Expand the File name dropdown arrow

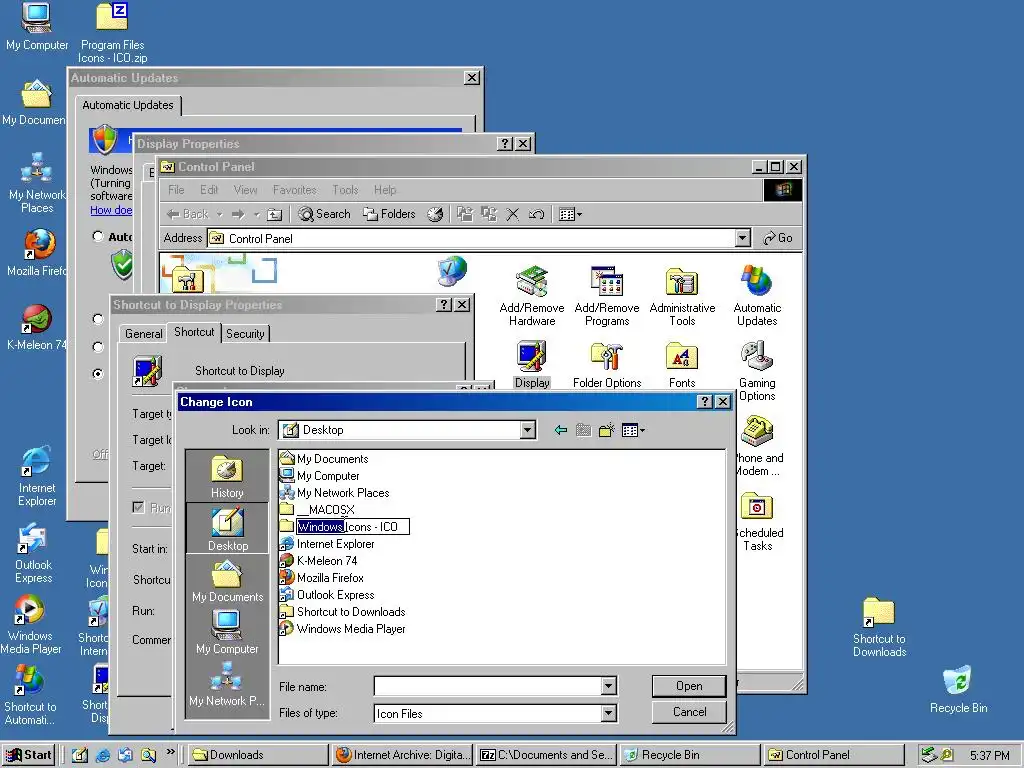coord(609,686)
